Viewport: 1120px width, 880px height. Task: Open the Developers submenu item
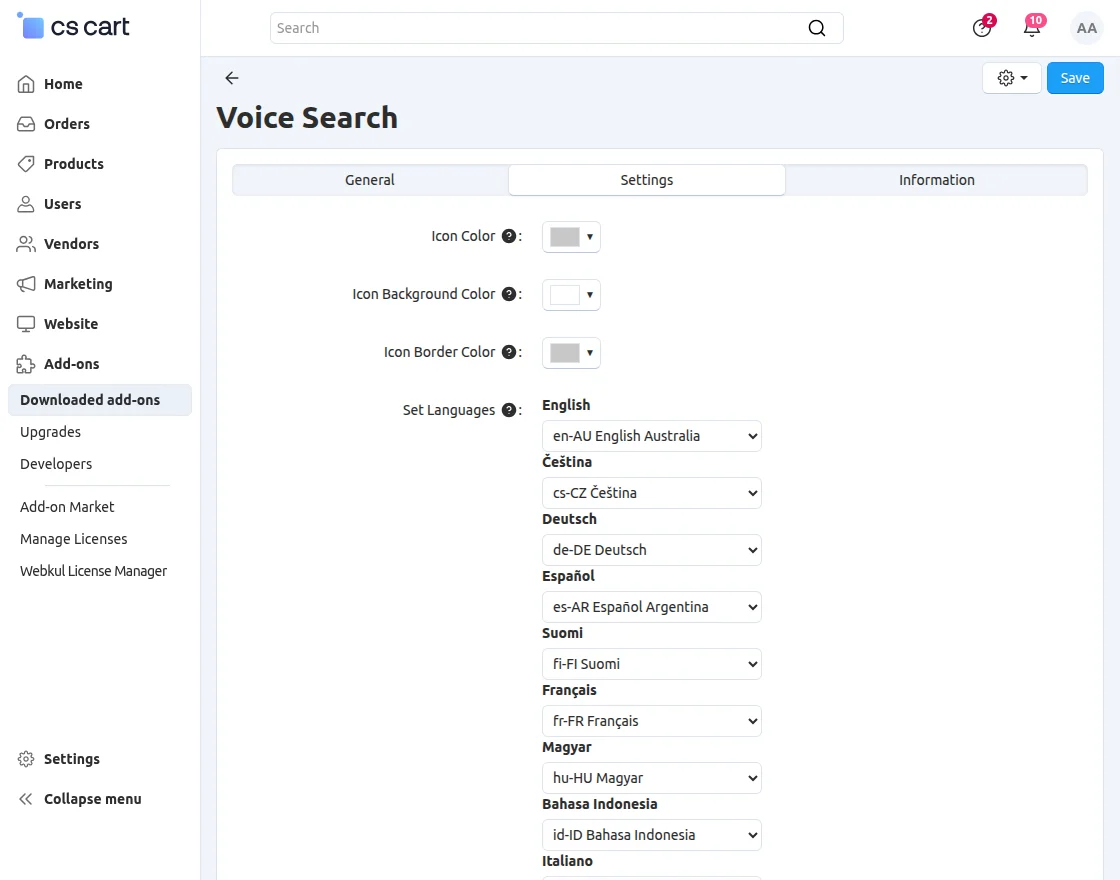(56, 464)
